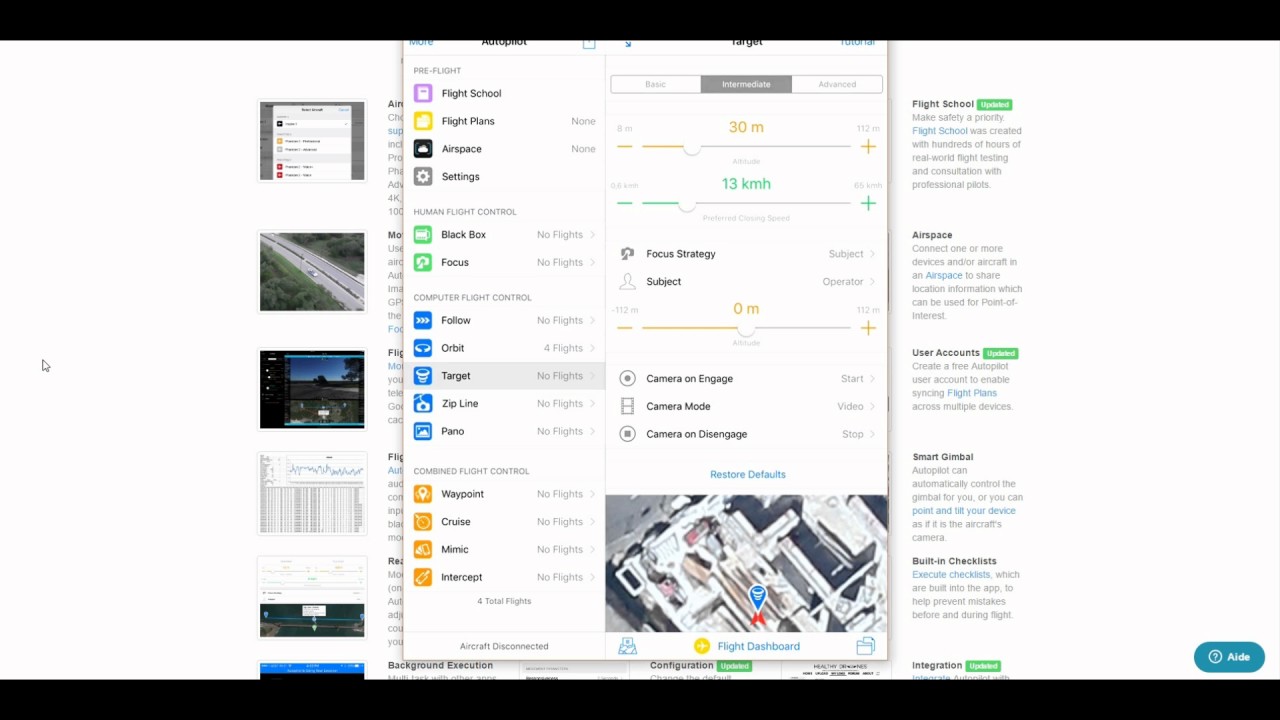Image resolution: width=1280 pixels, height=720 pixels.
Task: Expand the Follow No Flights chevron
Action: (x=592, y=321)
